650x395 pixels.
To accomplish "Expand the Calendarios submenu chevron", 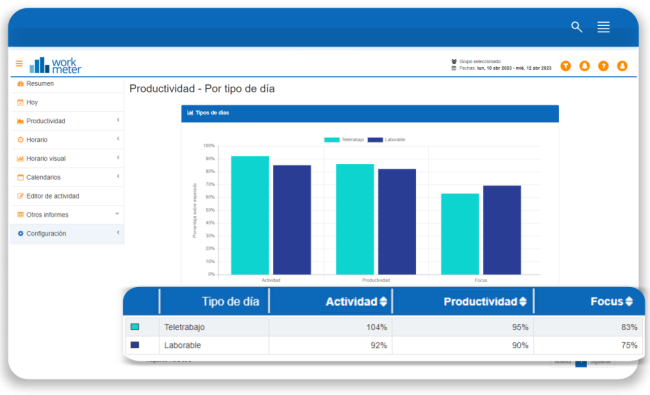I will tap(118, 176).
